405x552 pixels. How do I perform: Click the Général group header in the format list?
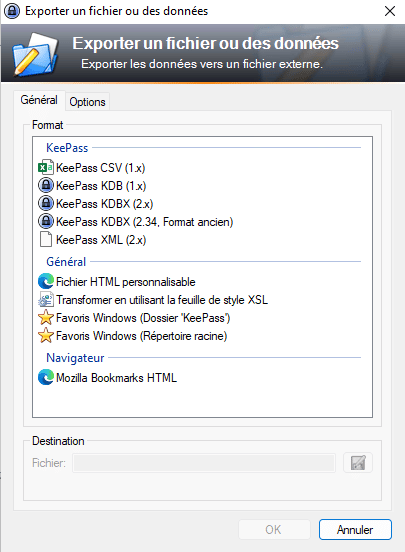[x=66, y=262]
